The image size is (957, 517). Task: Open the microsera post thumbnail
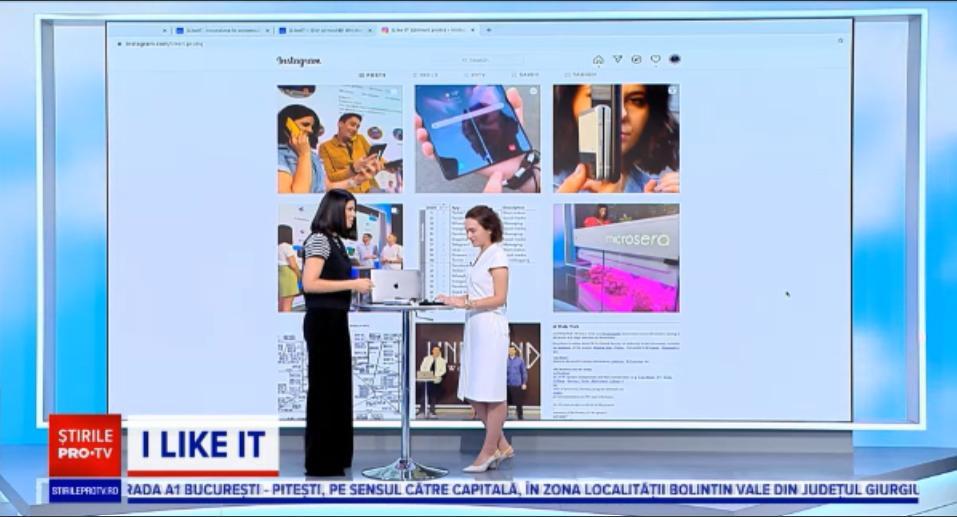[x=616, y=258]
